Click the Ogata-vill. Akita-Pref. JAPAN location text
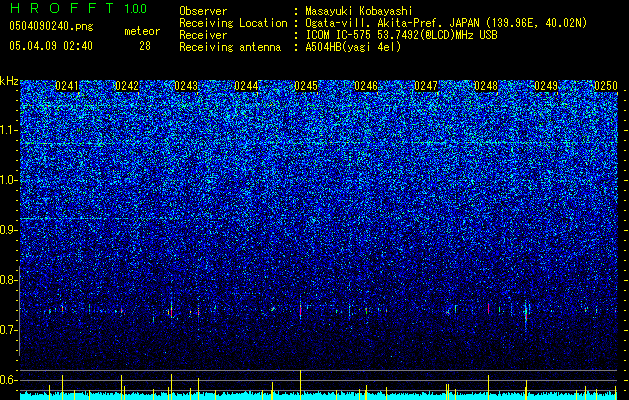This screenshot has width=629, height=400. tap(446, 23)
